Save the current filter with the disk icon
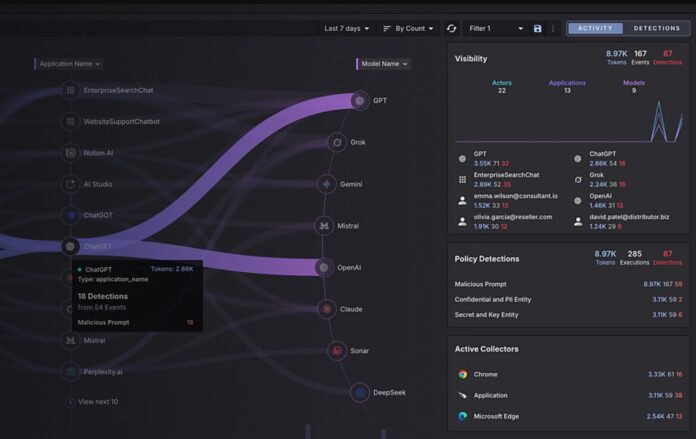Screen dimensions: 696x439 point(538,28)
